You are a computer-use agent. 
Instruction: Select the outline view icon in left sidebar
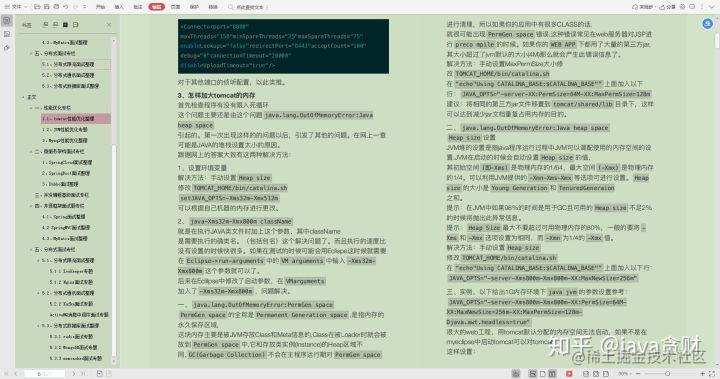(x=7, y=20)
